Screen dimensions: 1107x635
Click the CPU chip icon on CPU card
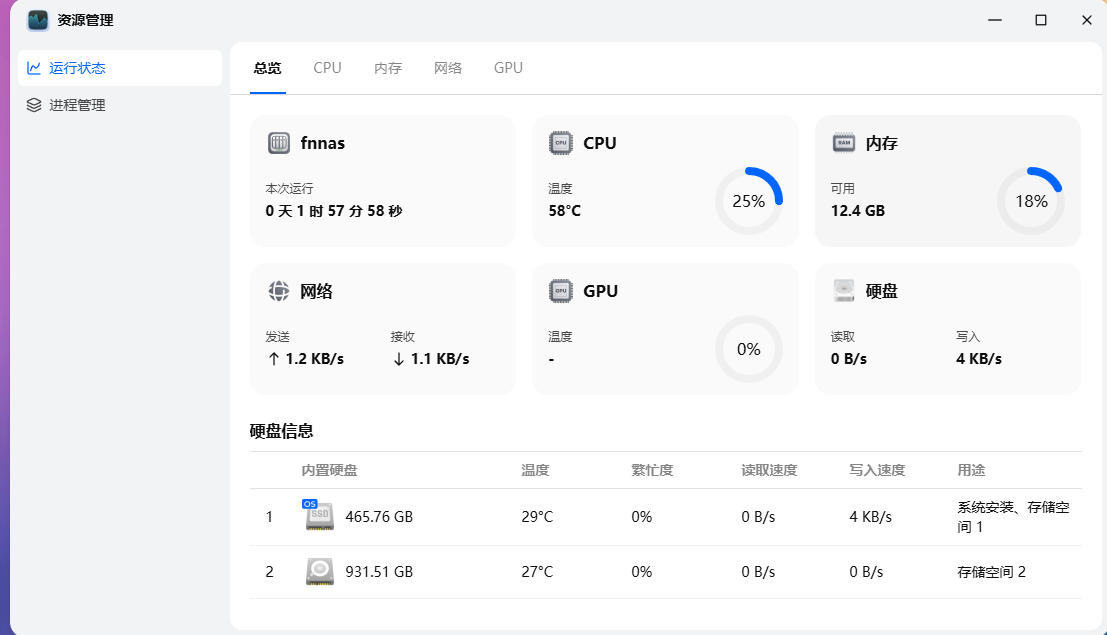point(561,143)
